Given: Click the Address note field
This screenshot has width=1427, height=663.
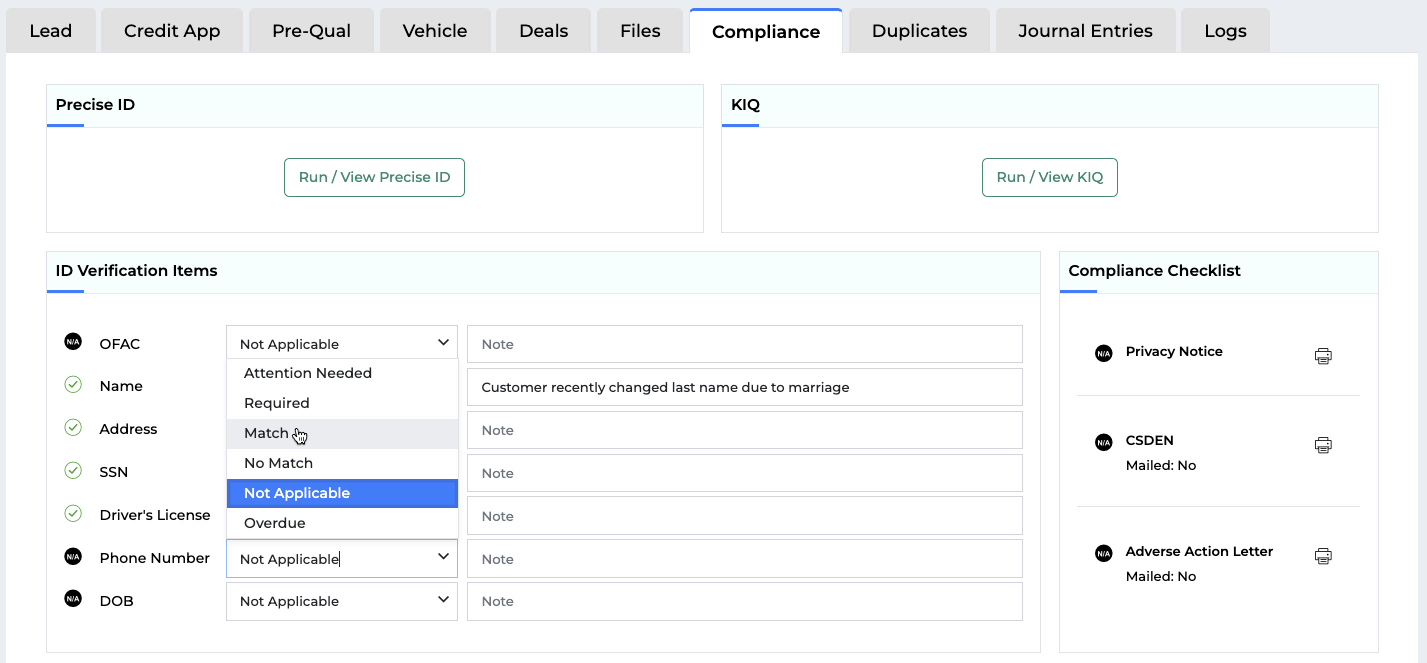Looking at the screenshot, I should [745, 430].
